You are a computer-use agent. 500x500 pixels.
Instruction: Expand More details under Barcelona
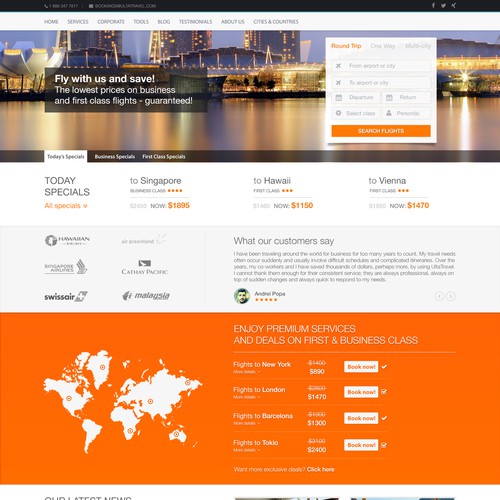coord(247,423)
